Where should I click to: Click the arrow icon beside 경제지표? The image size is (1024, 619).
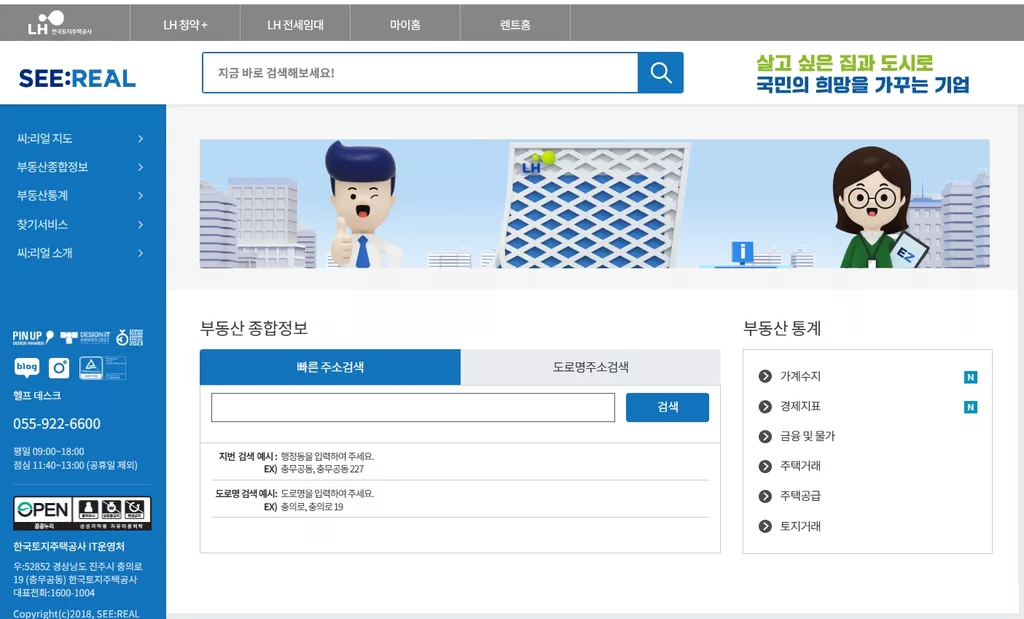765,407
